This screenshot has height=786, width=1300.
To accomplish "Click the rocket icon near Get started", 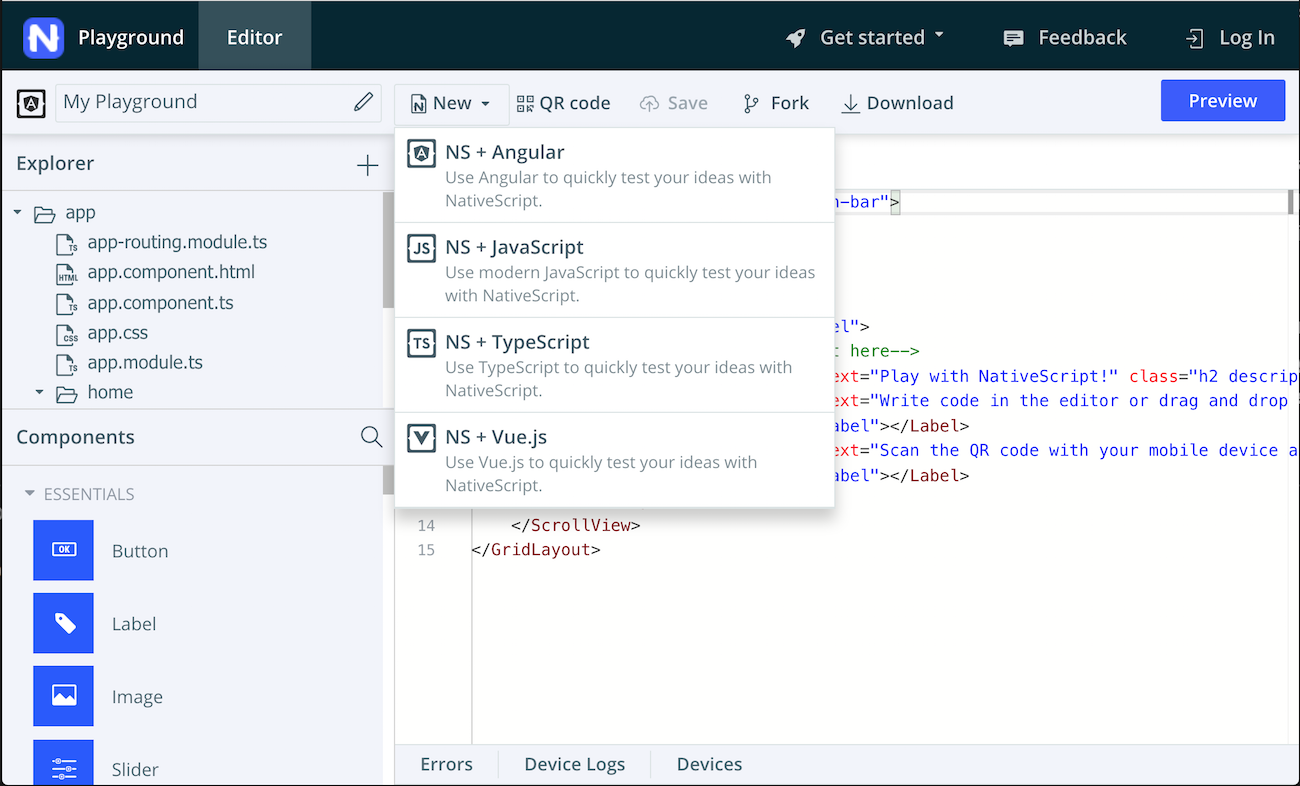I will tap(796, 38).
